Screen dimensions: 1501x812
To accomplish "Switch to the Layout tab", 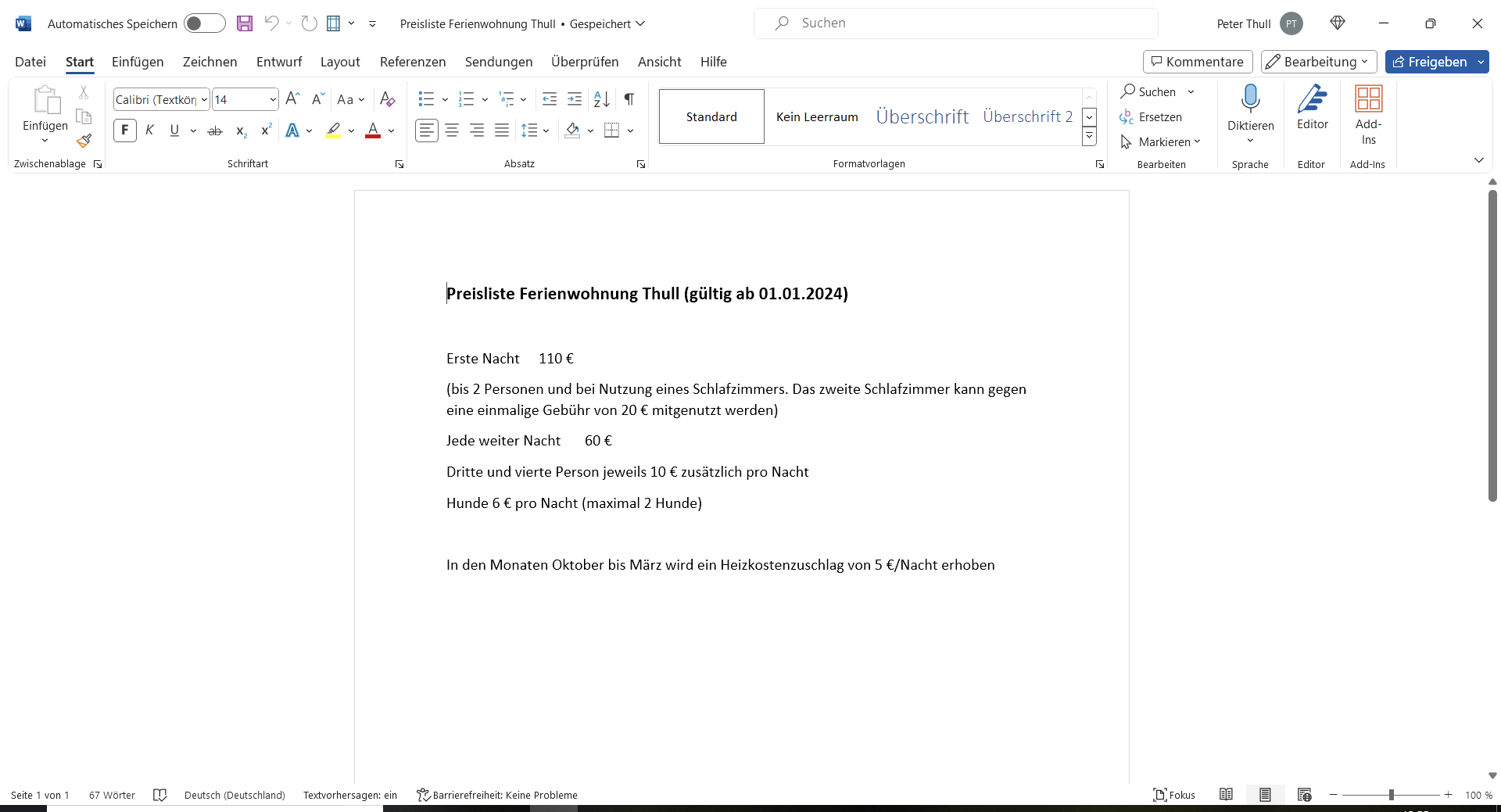I will [x=340, y=62].
